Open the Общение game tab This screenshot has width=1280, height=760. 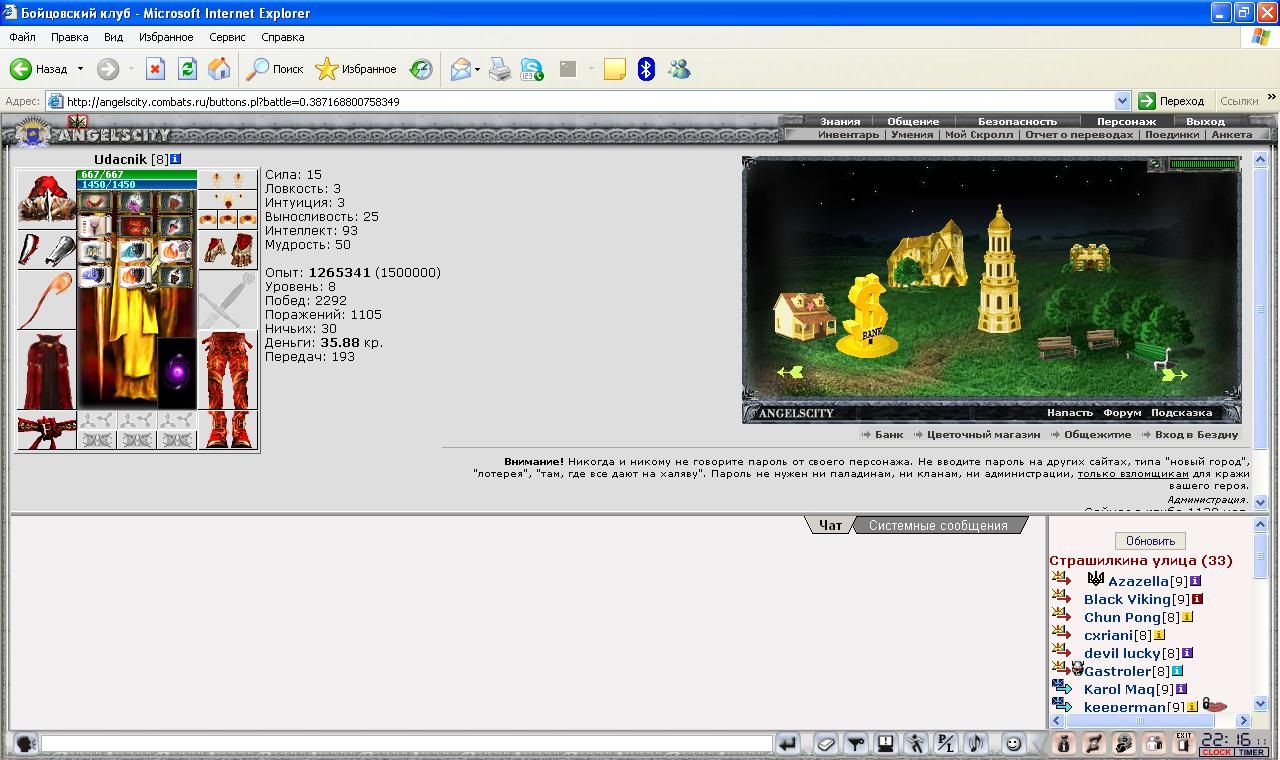913,121
